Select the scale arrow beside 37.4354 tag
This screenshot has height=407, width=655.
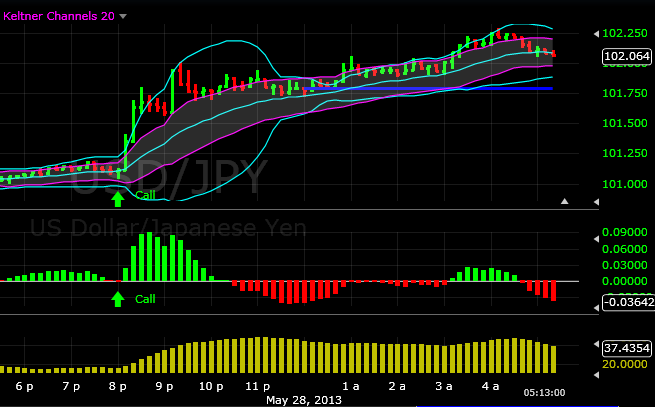point(597,344)
